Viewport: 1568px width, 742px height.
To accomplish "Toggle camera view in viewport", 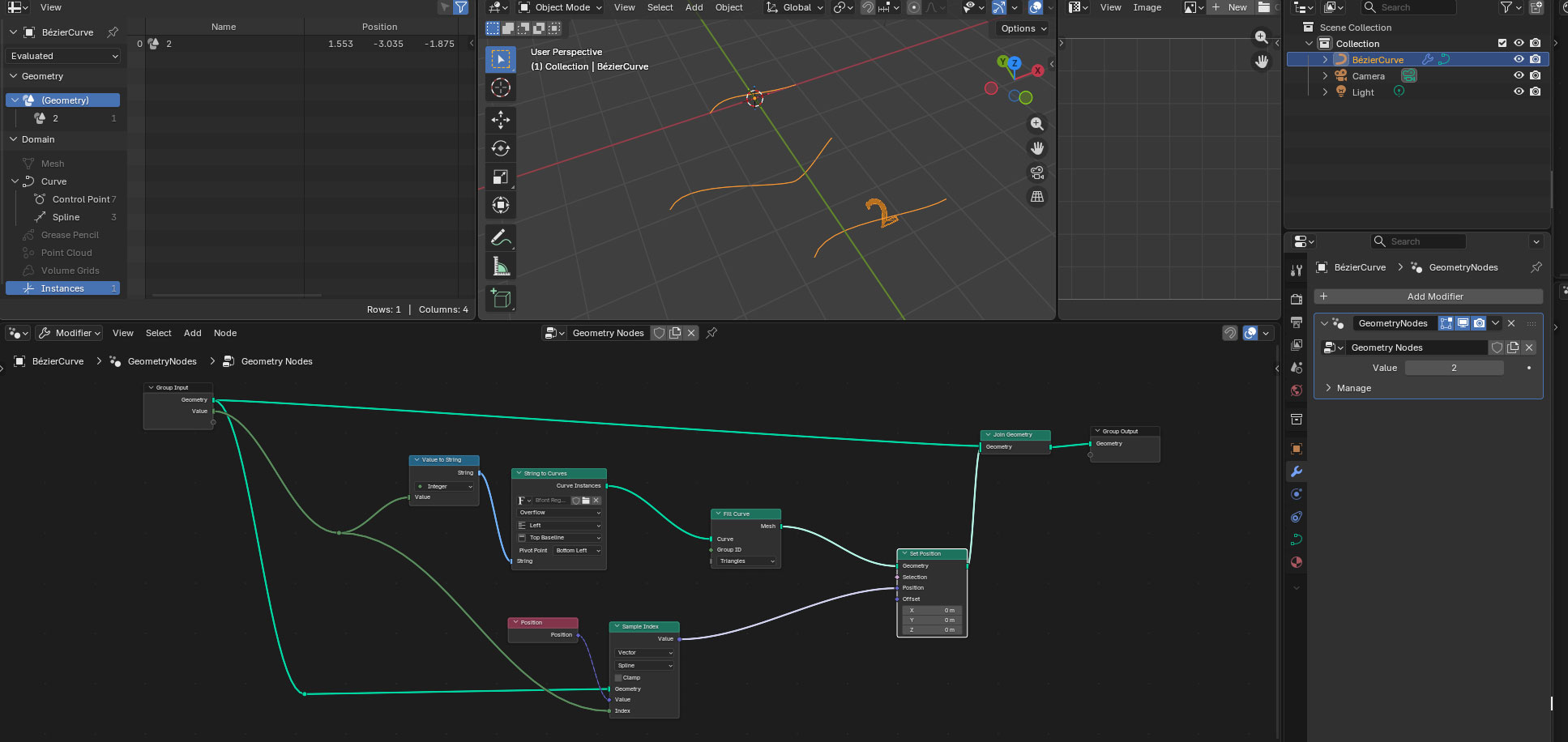I will coord(1036,173).
